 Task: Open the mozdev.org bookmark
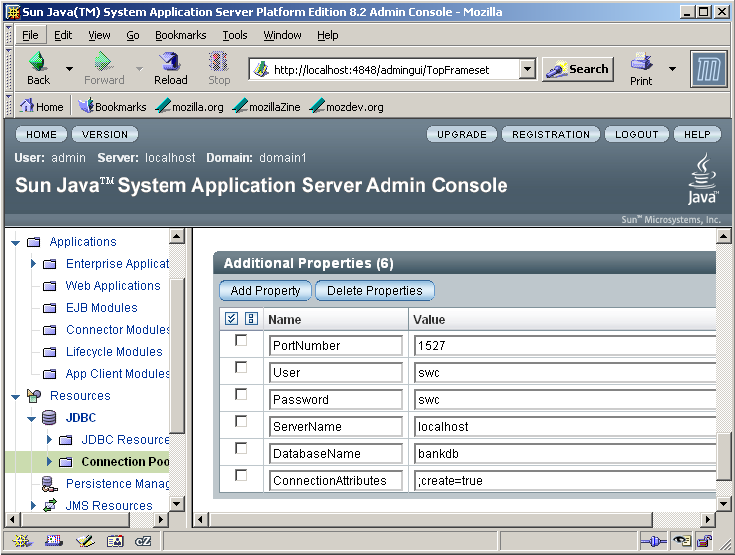coord(346,106)
